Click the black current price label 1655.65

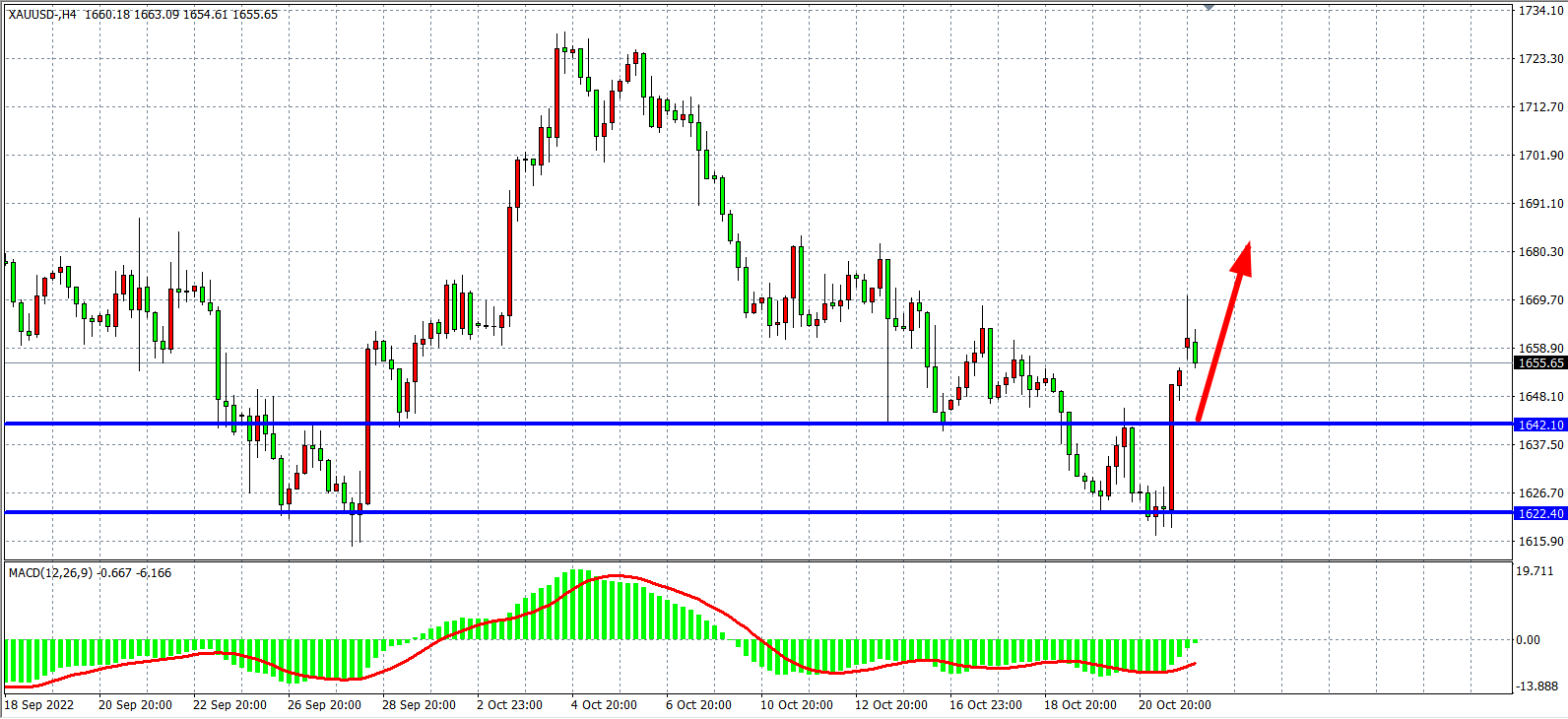coord(1539,362)
